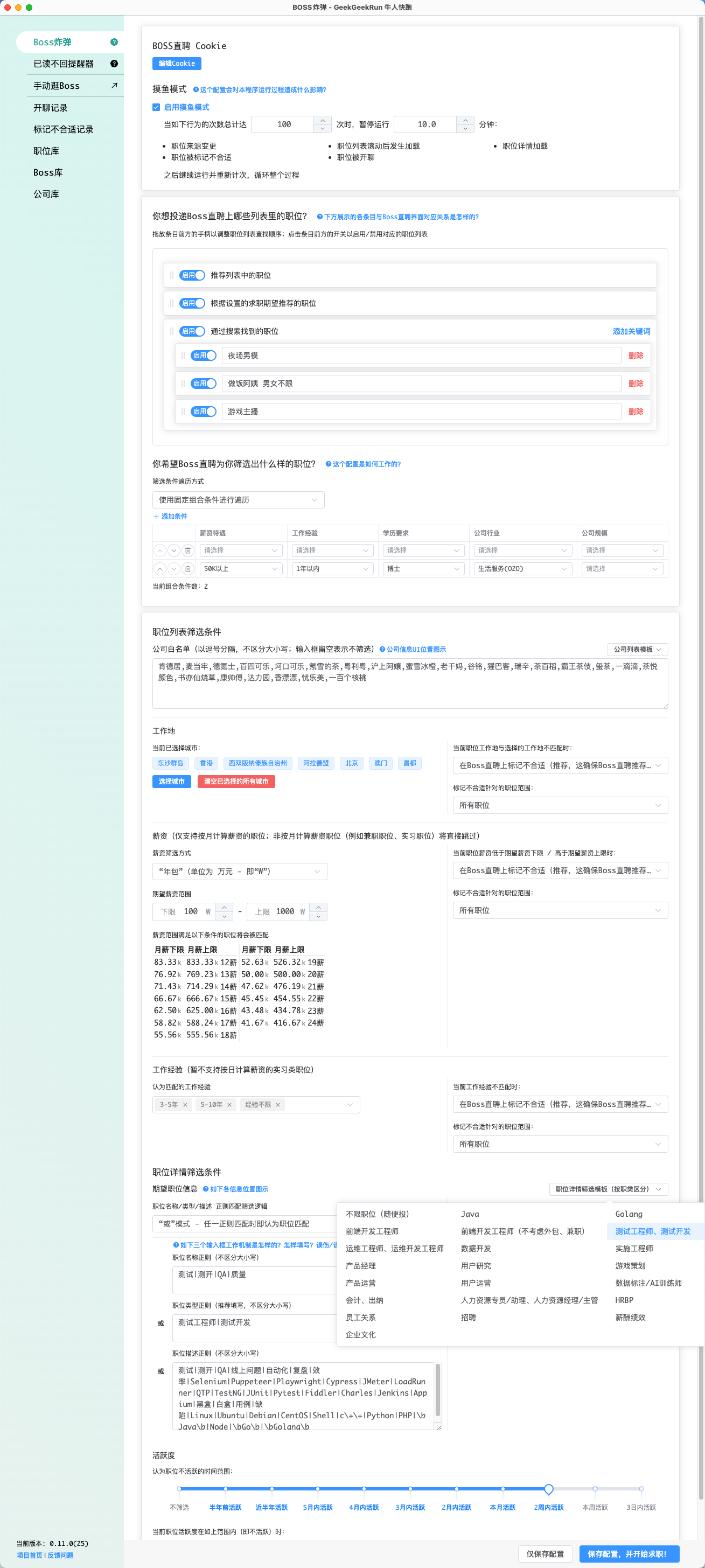Open help link about 摸鱼模式 configuration impact
The image size is (705, 1568).
(260, 89)
